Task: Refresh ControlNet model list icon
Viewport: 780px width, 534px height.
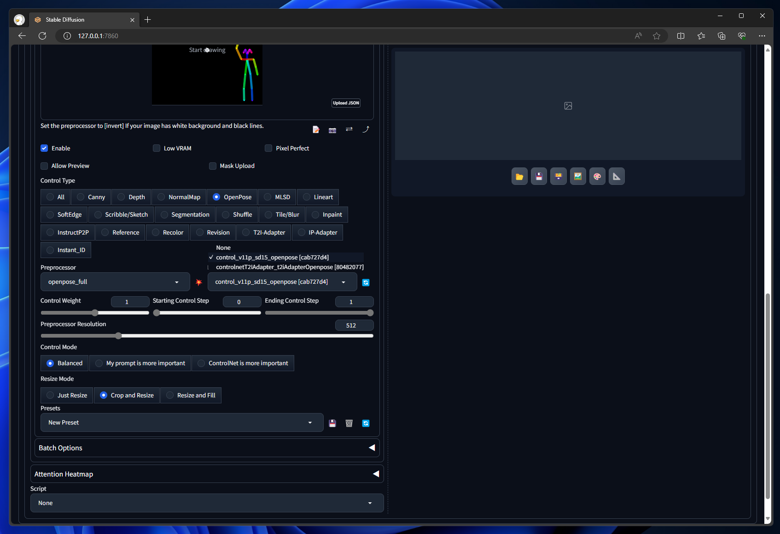Action: click(x=366, y=282)
